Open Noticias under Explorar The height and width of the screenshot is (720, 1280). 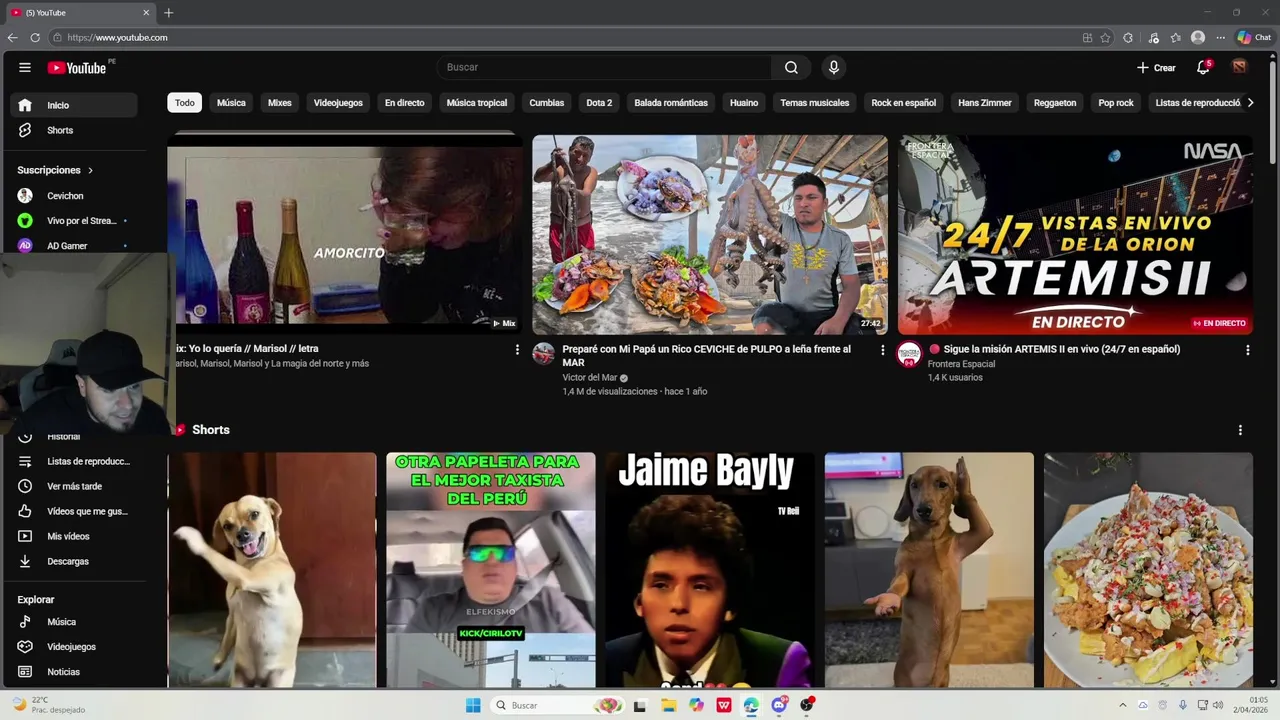point(75,672)
